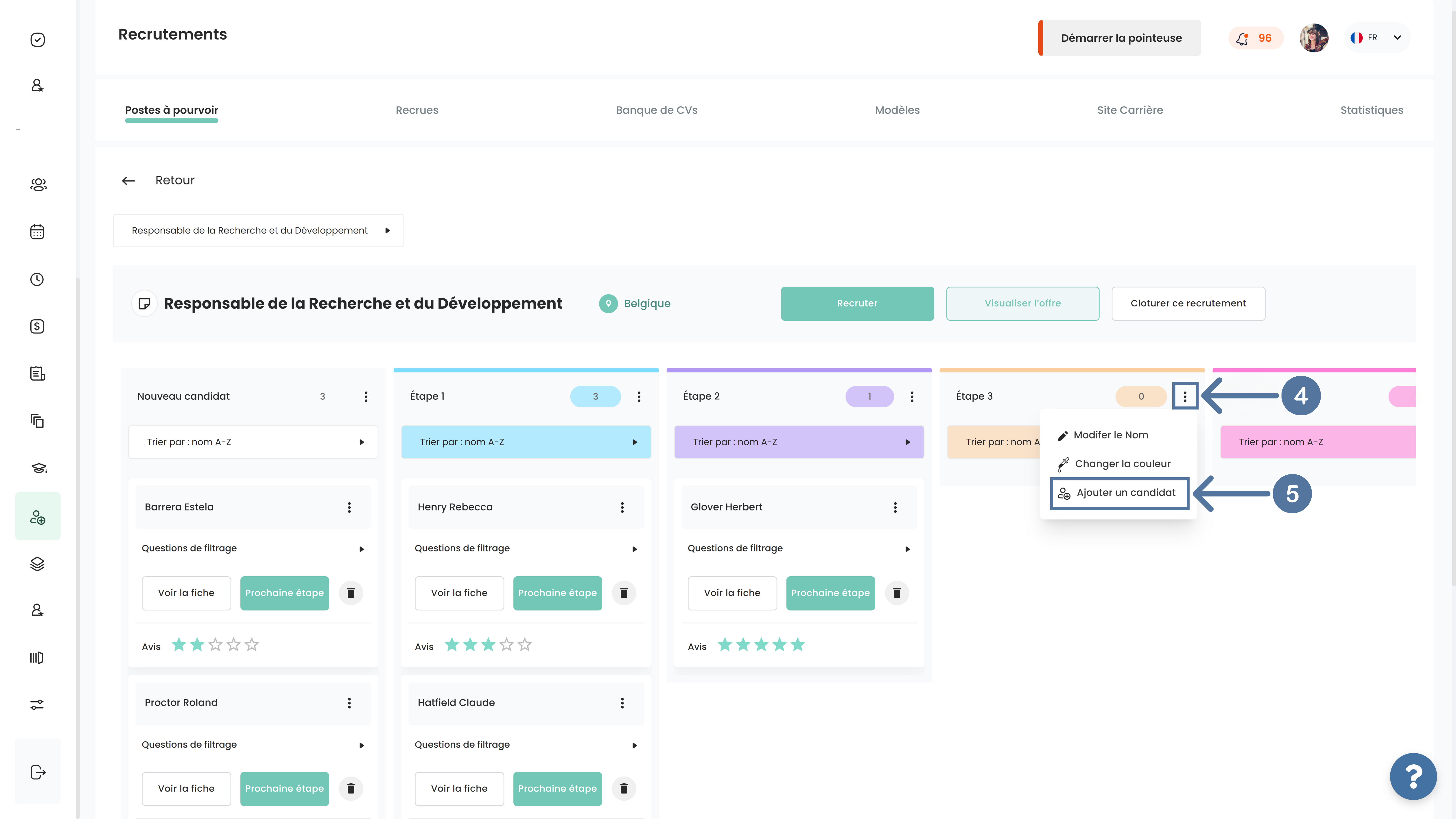Choose Ajouter un candidat menu entry
Viewport: 1456px width, 819px height.
pos(1120,493)
